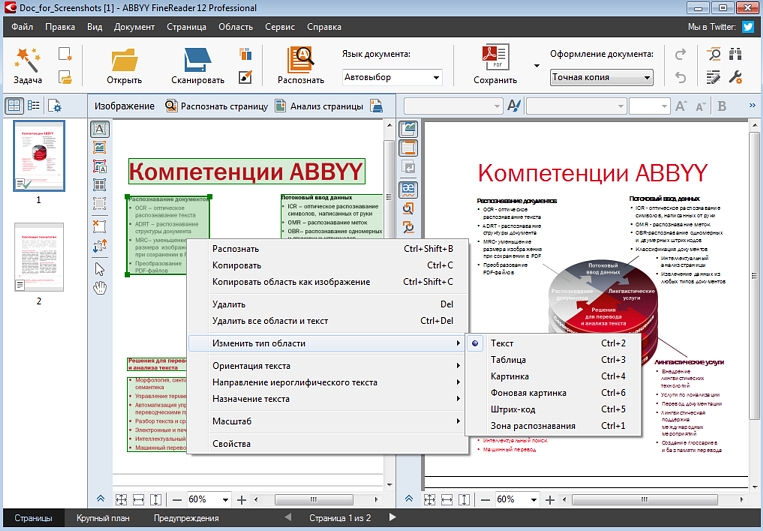Toggle details list view in the Pages panel
Image resolution: width=763 pixels, height=531 pixels.
point(34,106)
